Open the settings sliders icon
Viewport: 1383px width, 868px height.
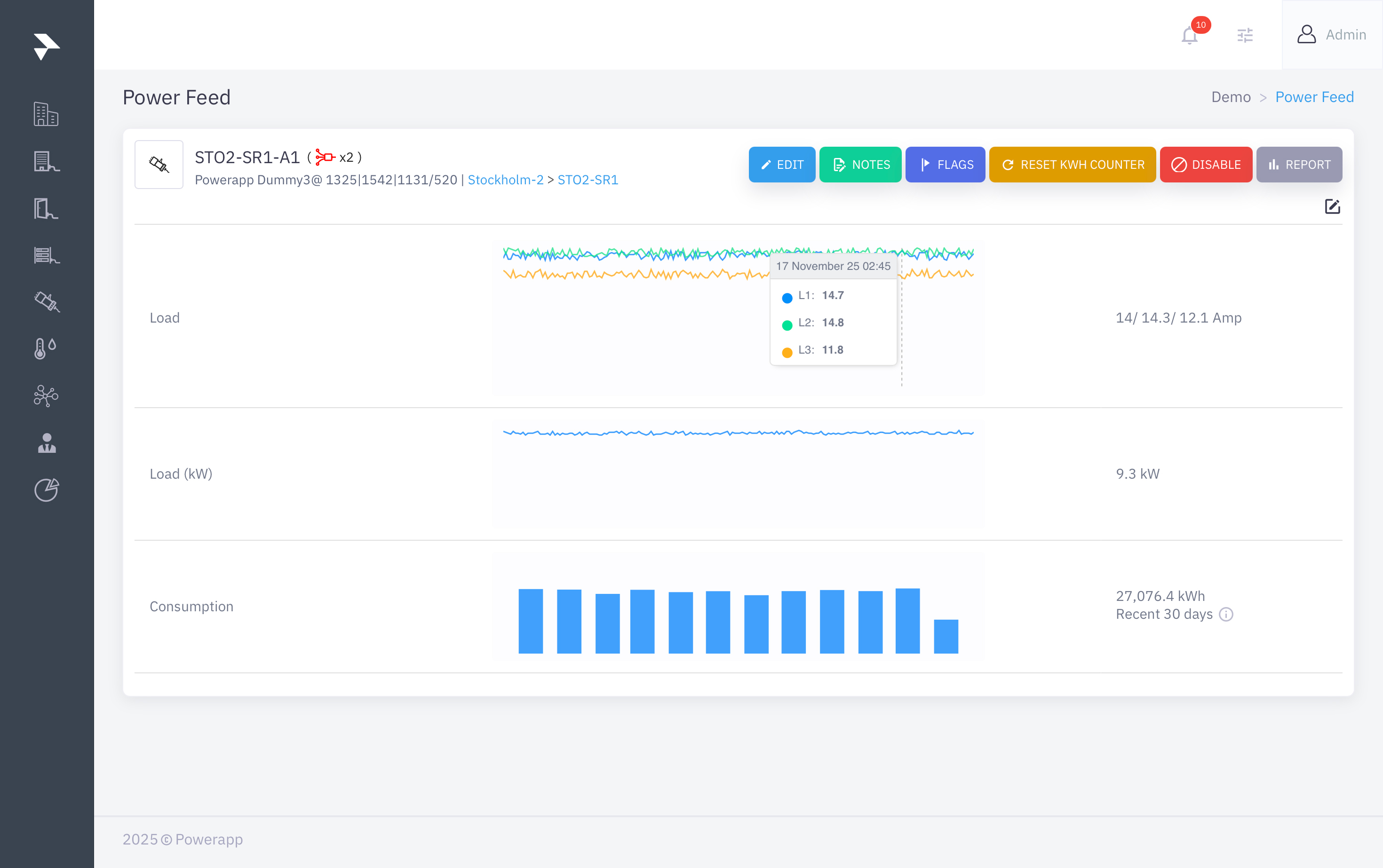coord(1245,36)
